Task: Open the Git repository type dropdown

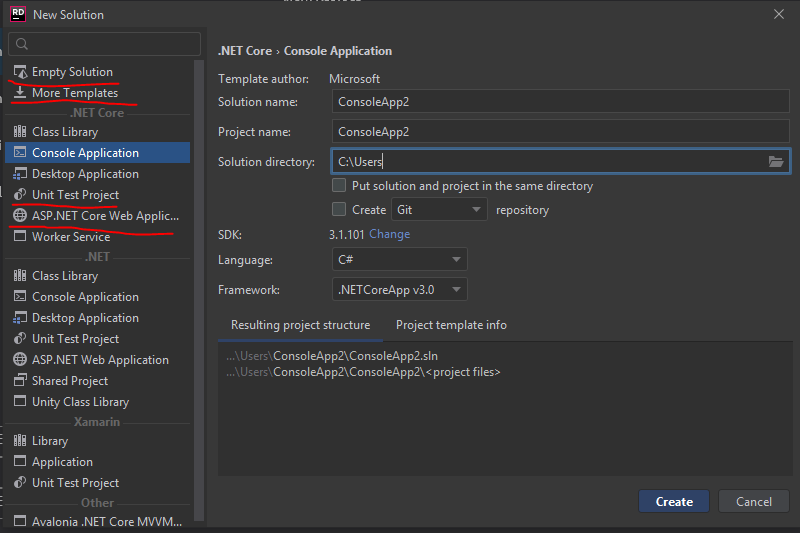Action: [438, 210]
